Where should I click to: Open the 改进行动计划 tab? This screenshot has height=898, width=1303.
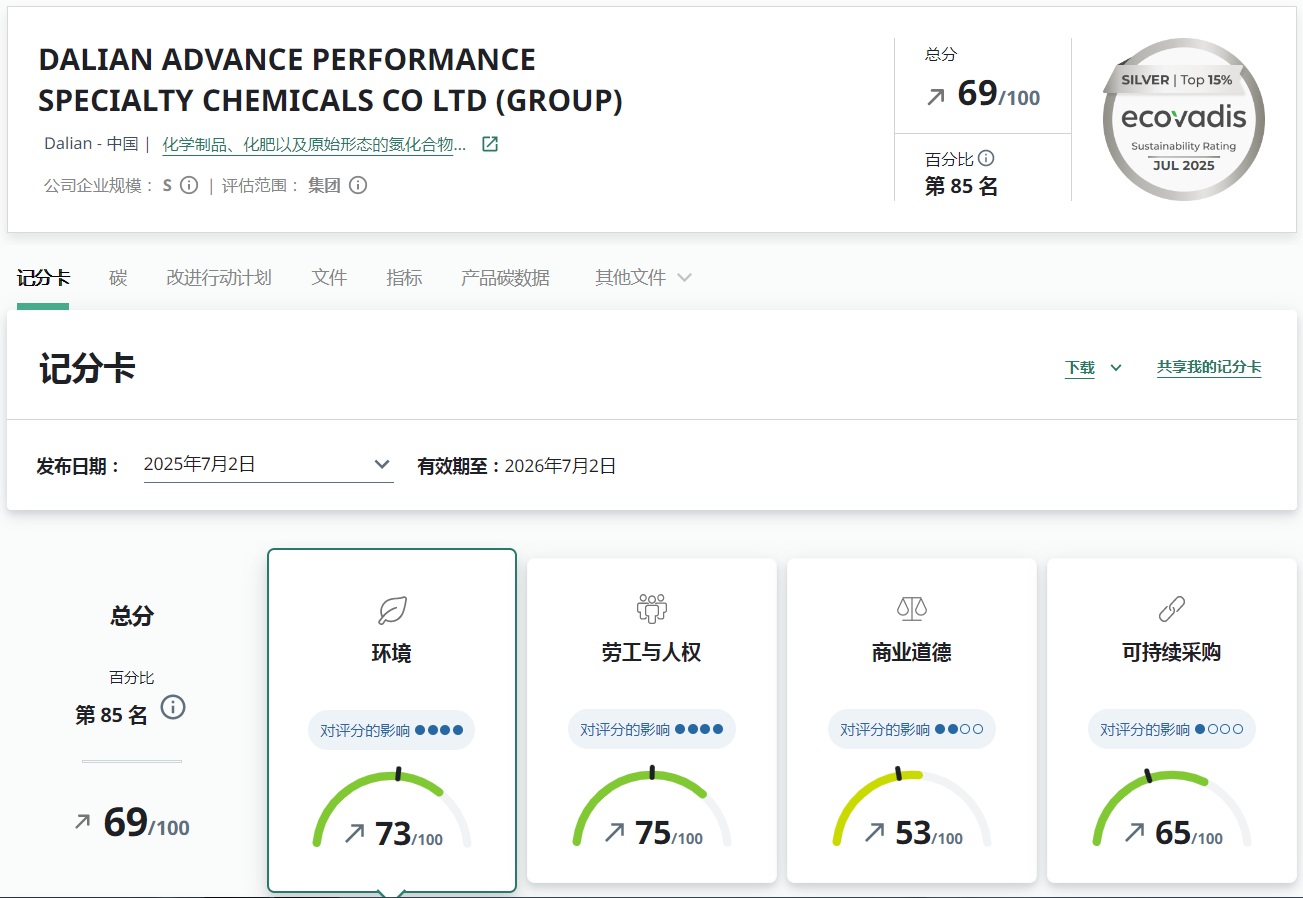tap(219, 278)
